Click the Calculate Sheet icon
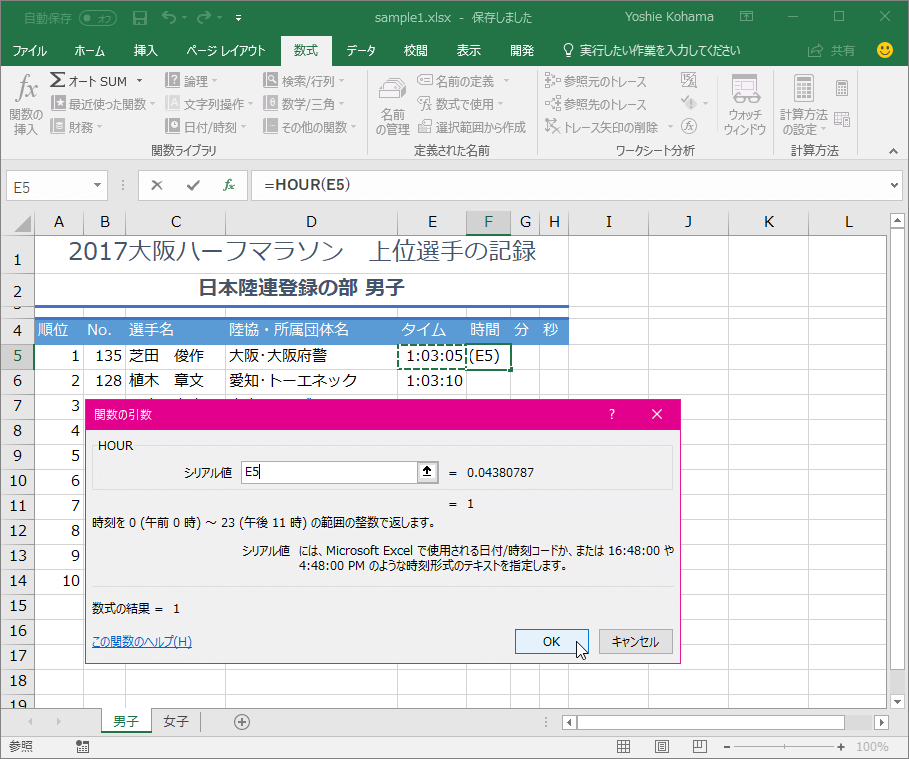The width and height of the screenshot is (909, 759). (x=842, y=119)
